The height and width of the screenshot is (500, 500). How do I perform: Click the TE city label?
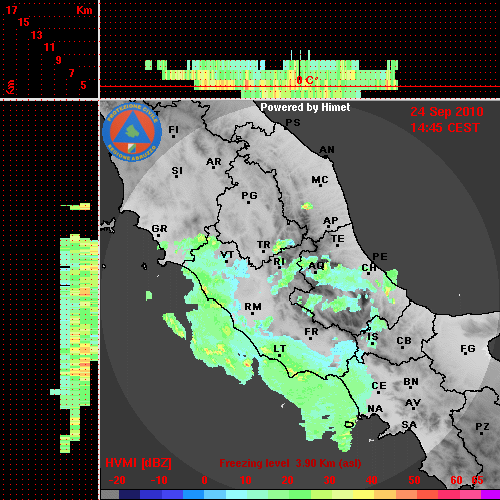click(338, 239)
